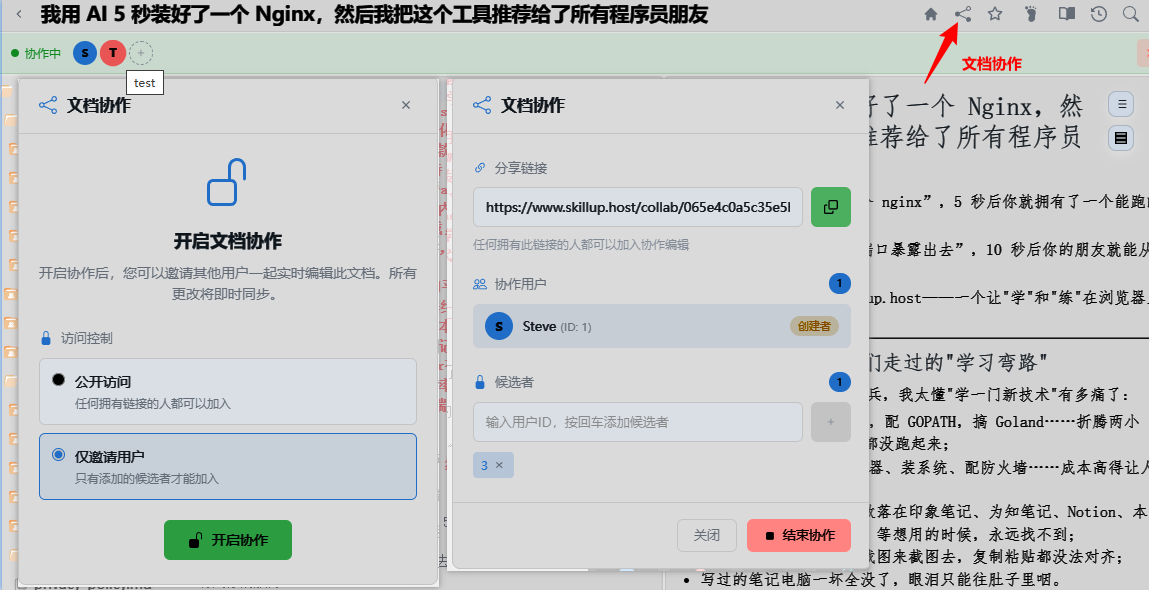Select the red T collaborator avatar
The height and width of the screenshot is (590, 1149).
[x=113, y=53]
